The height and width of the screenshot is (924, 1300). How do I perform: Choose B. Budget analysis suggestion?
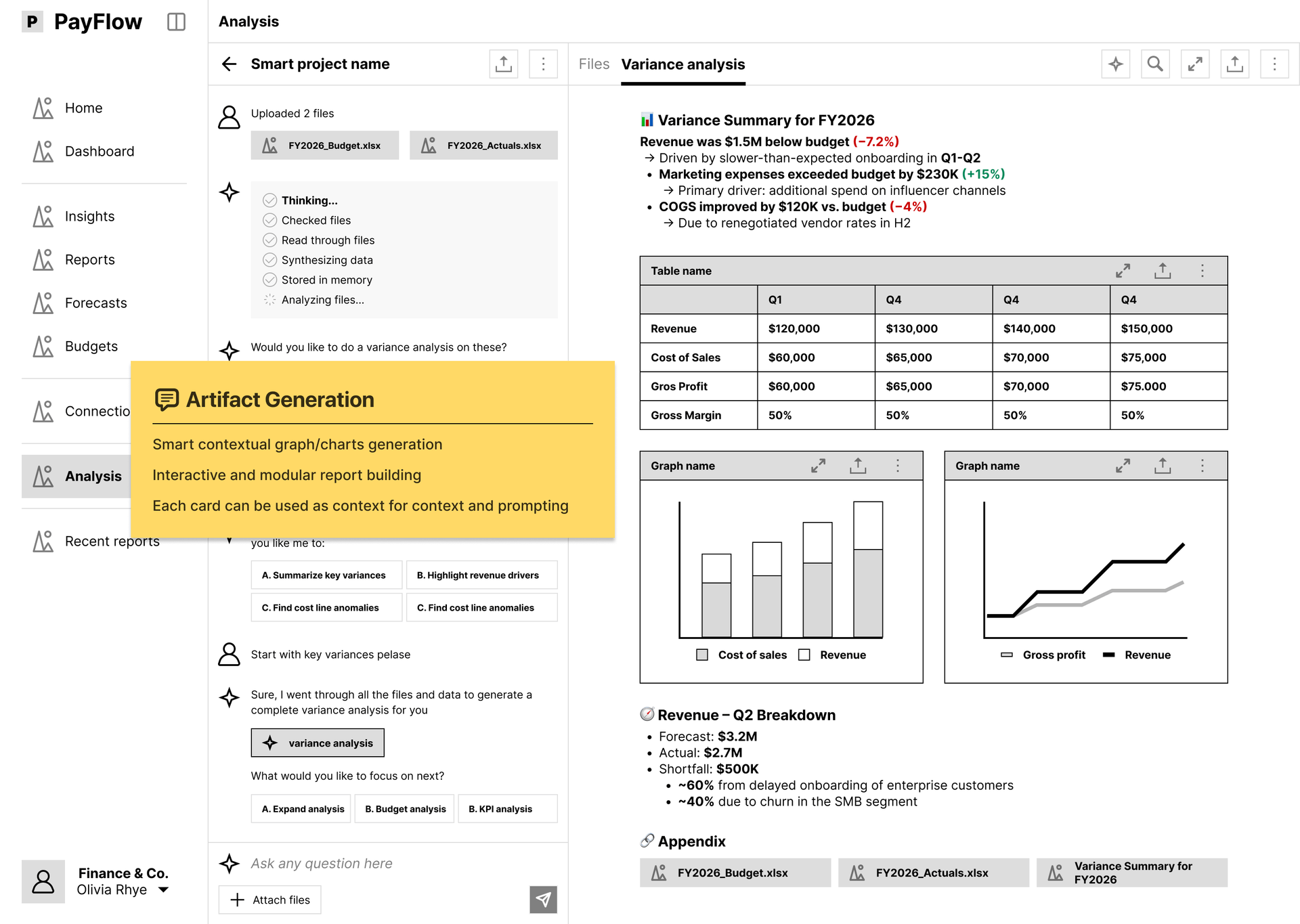point(404,808)
